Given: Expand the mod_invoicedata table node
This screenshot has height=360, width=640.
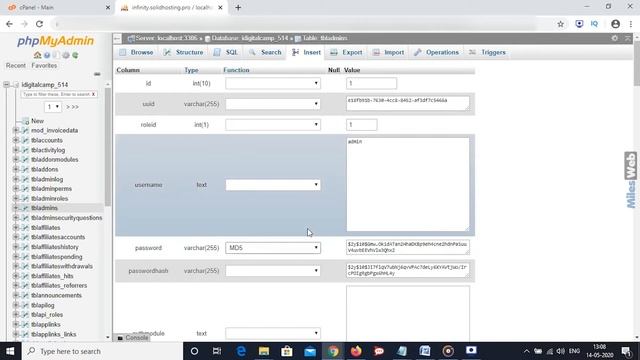Looking at the screenshot, I should [16, 131].
